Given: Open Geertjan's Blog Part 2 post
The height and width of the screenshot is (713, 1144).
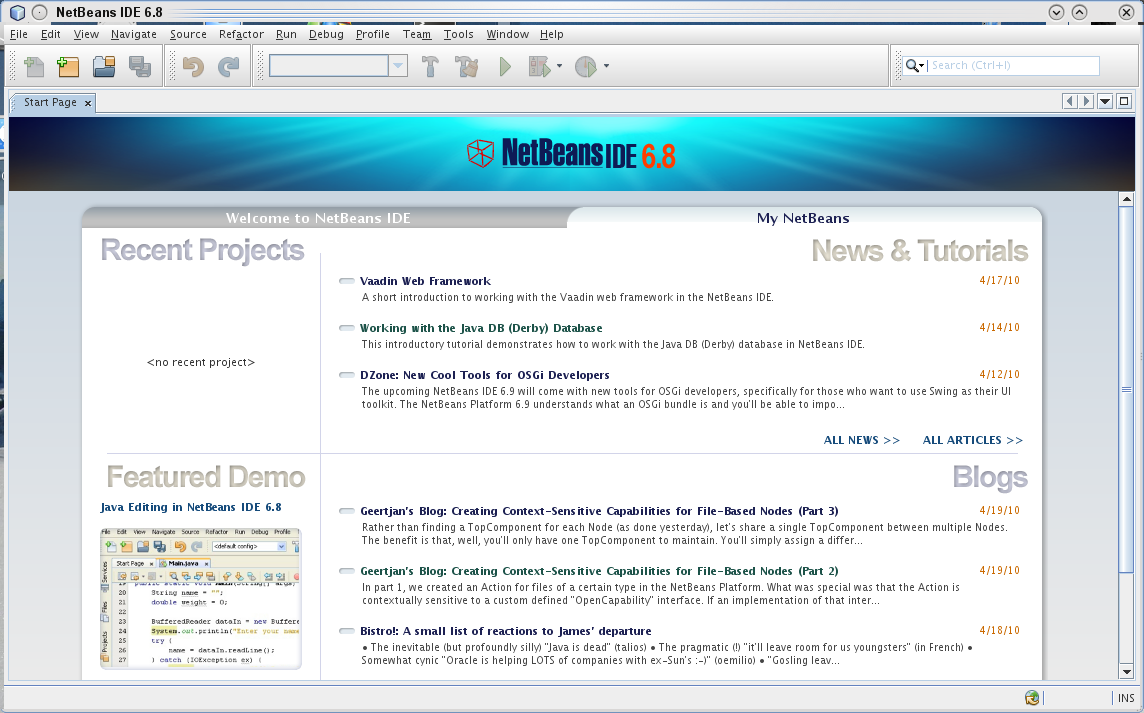Looking at the screenshot, I should (x=599, y=571).
